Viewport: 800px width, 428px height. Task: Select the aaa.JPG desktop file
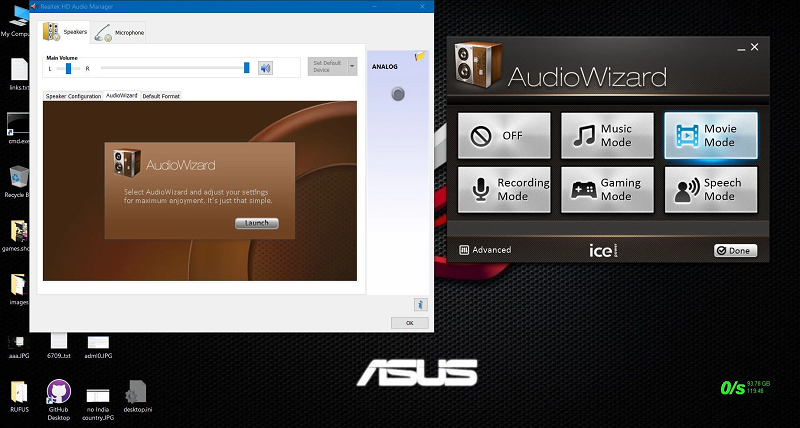19,346
